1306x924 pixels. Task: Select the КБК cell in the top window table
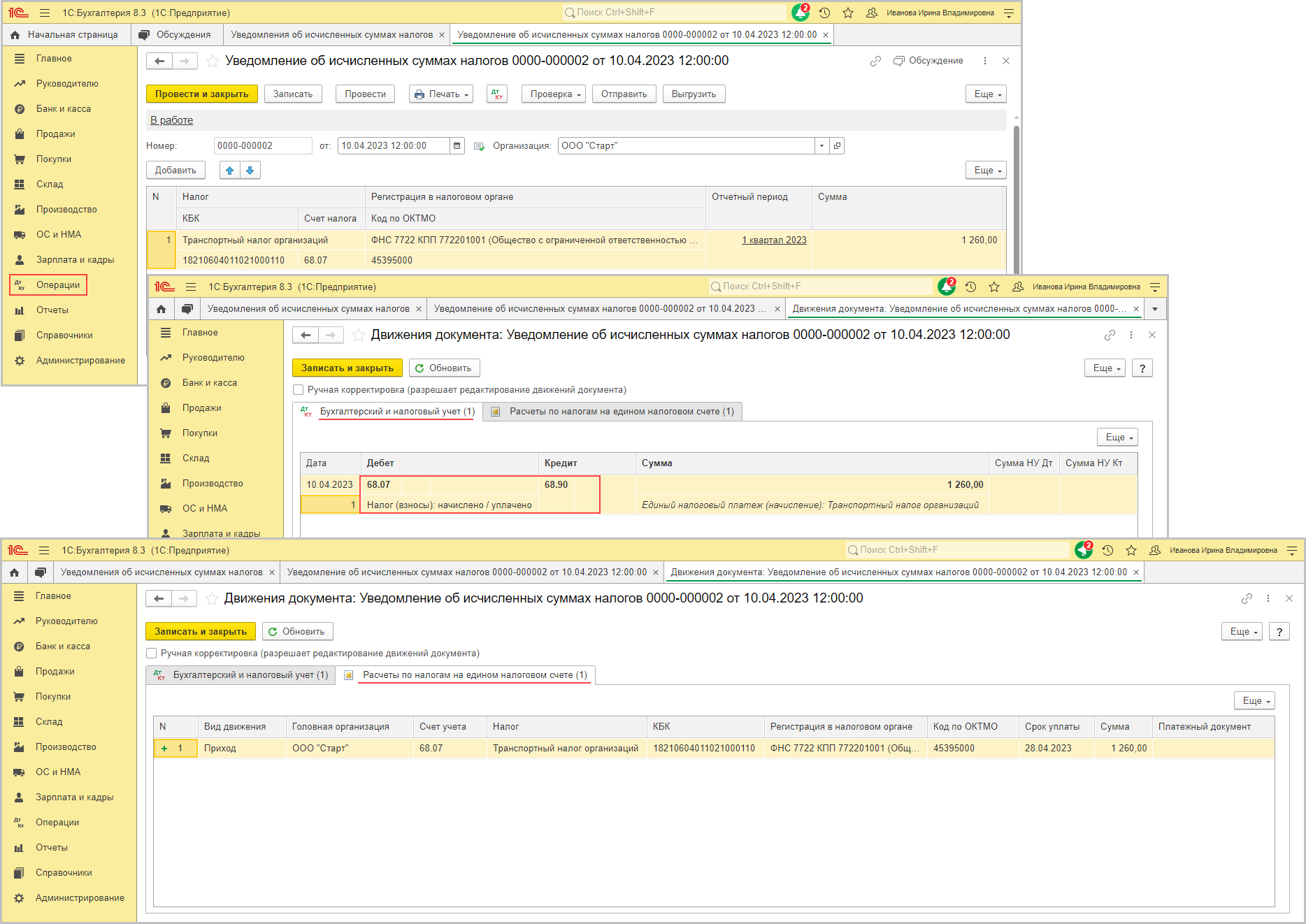pos(238,261)
